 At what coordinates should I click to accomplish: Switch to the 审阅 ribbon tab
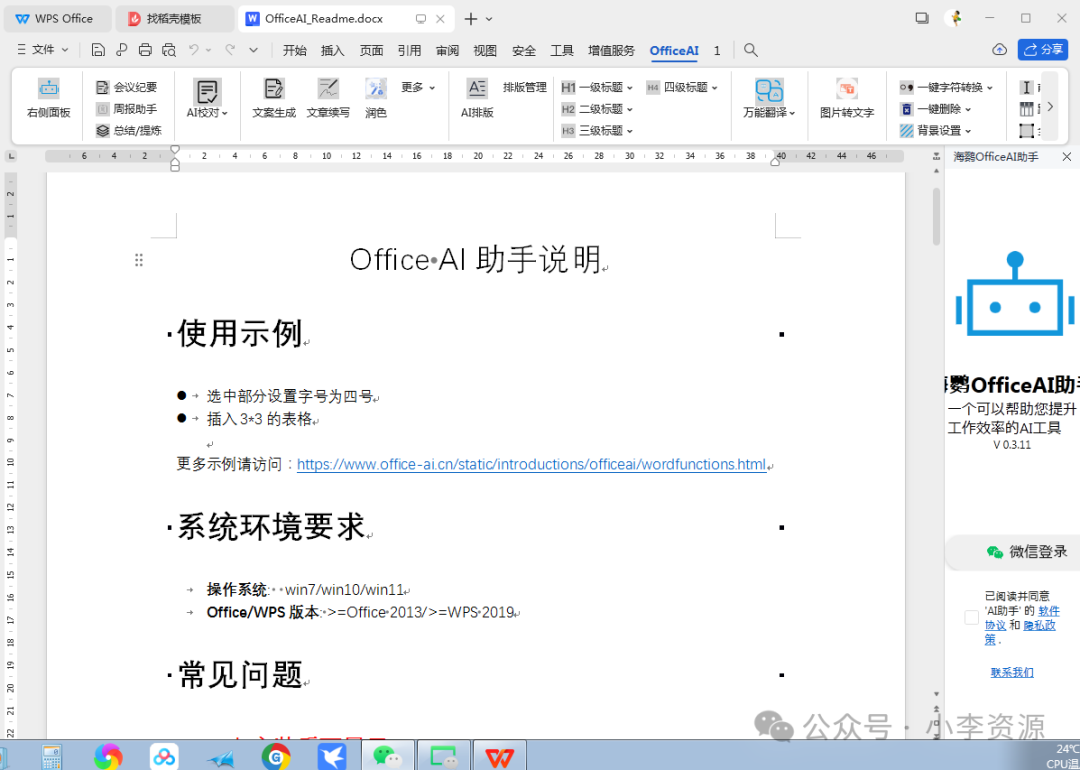(x=448, y=50)
